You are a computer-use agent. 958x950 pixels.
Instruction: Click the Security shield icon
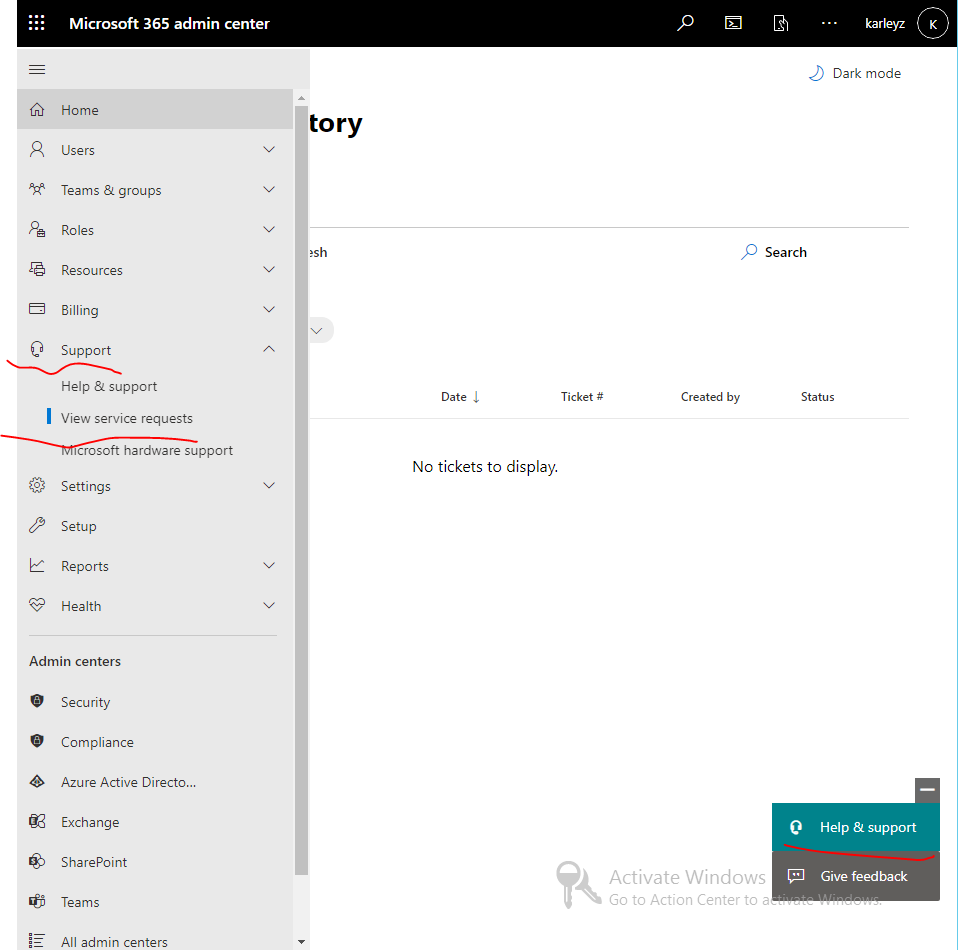pyautogui.click(x=37, y=701)
